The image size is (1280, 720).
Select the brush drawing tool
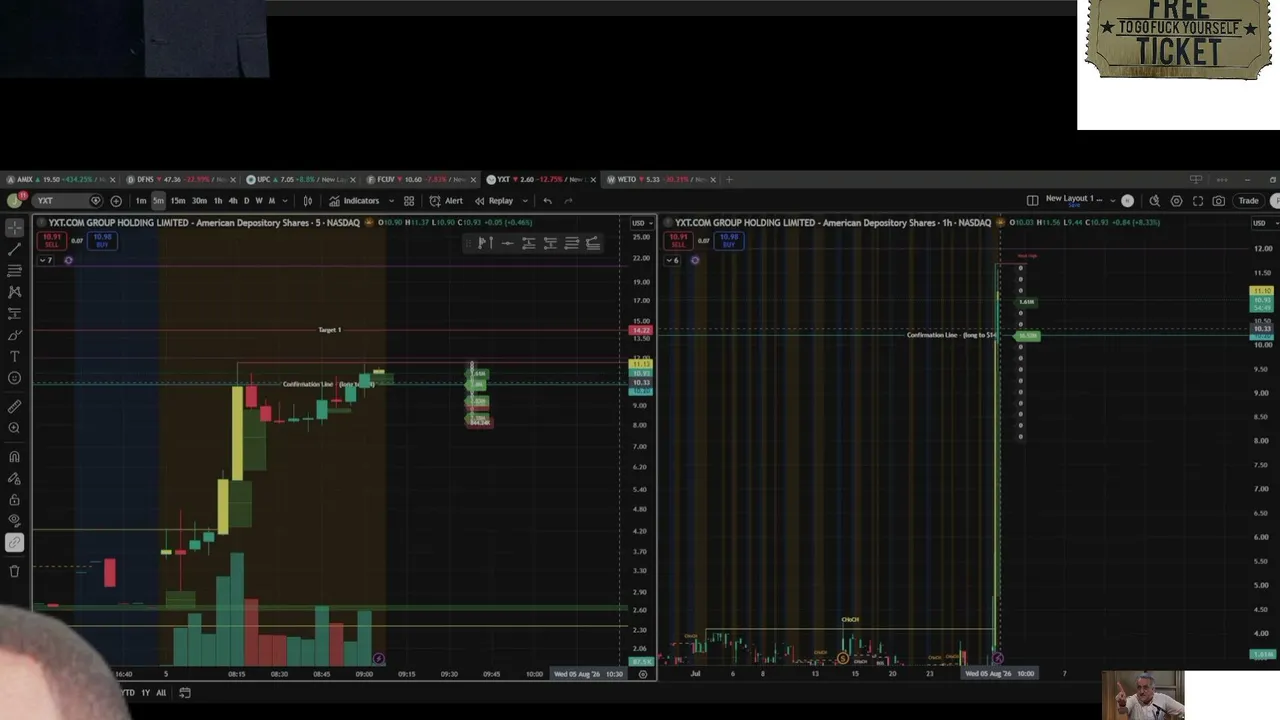(x=14, y=335)
